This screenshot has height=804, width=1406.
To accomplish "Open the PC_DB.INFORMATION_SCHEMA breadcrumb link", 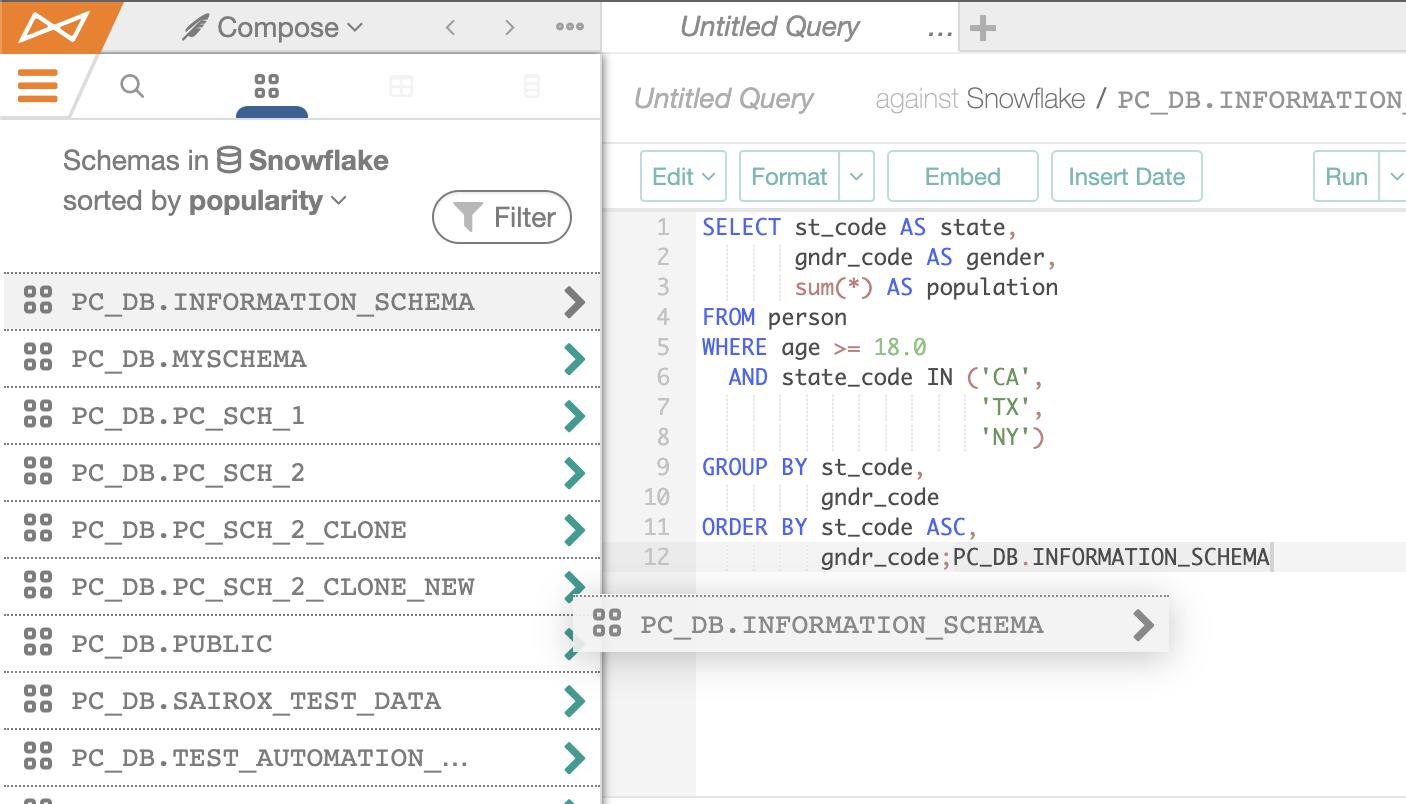I will (x=1261, y=100).
